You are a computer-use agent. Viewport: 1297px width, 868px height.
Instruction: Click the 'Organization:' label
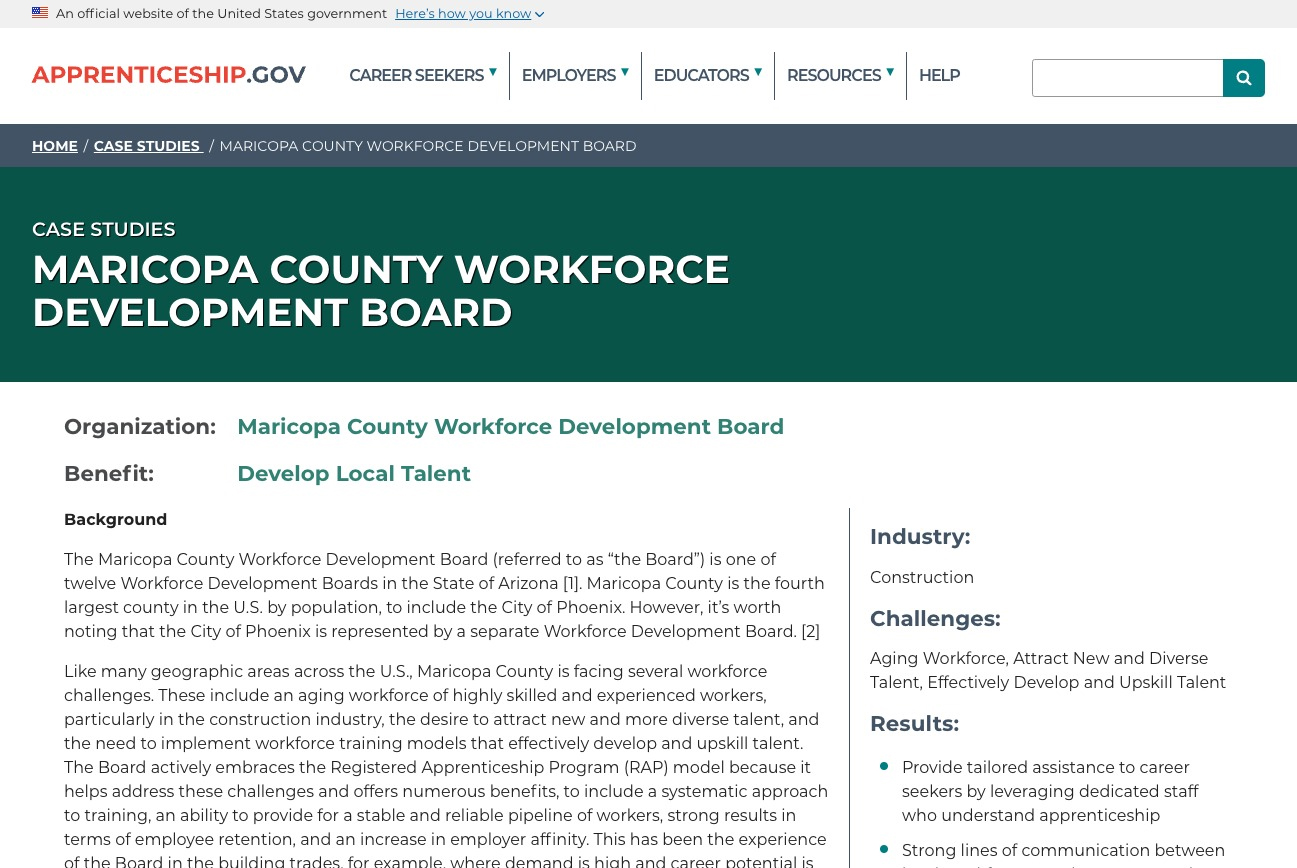[x=140, y=427]
